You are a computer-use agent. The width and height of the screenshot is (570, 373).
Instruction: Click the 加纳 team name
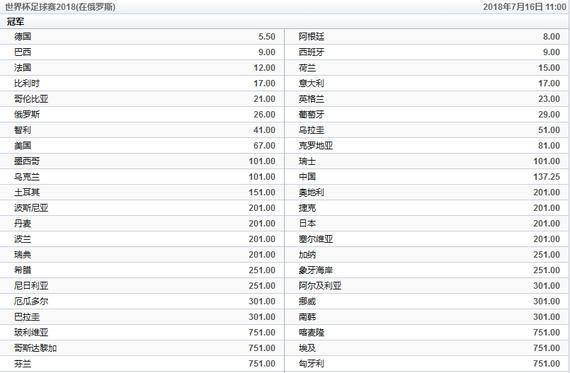[x=307, y=254]
